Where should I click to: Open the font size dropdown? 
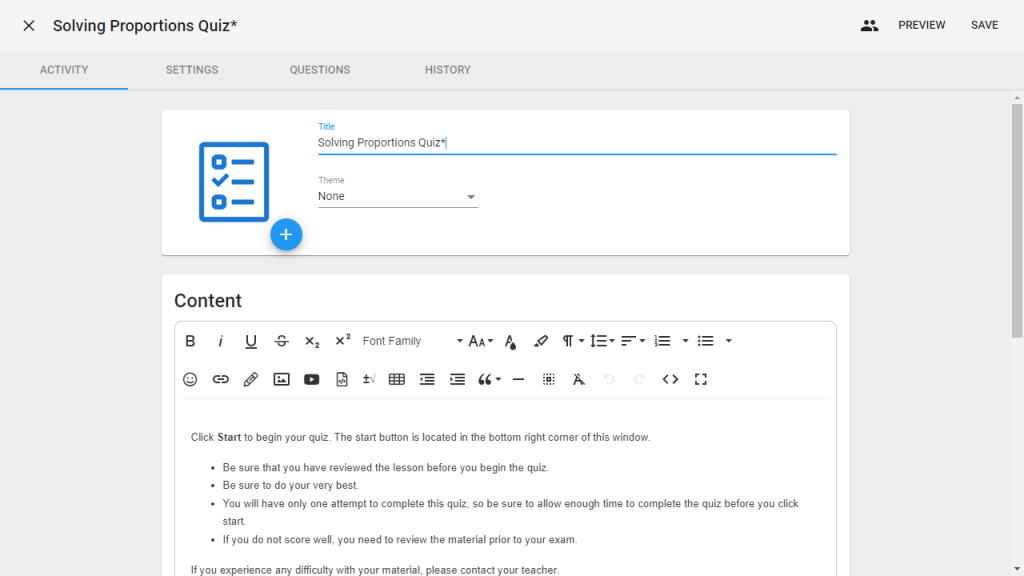[481, 341]
